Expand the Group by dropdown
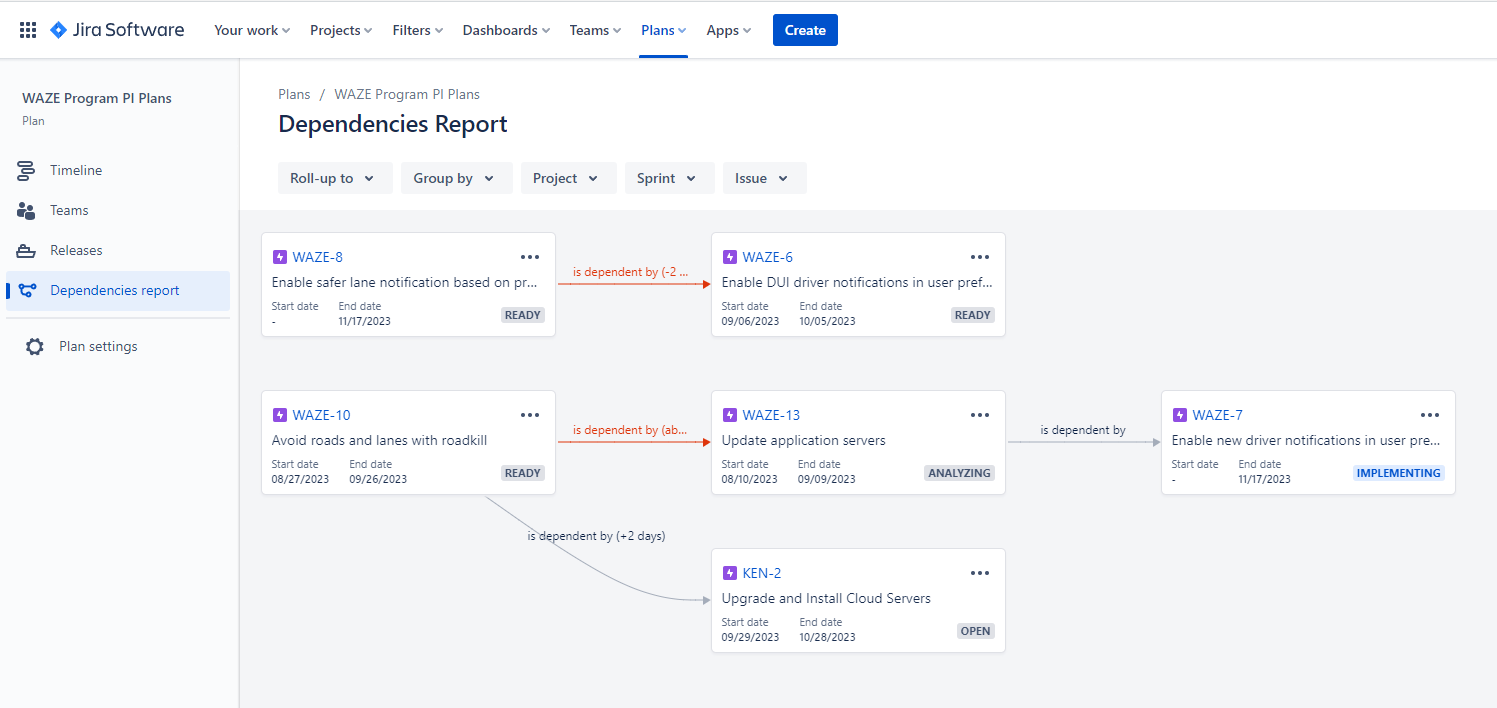Viewport: 1497px width, 708px height. pos(457,178)
